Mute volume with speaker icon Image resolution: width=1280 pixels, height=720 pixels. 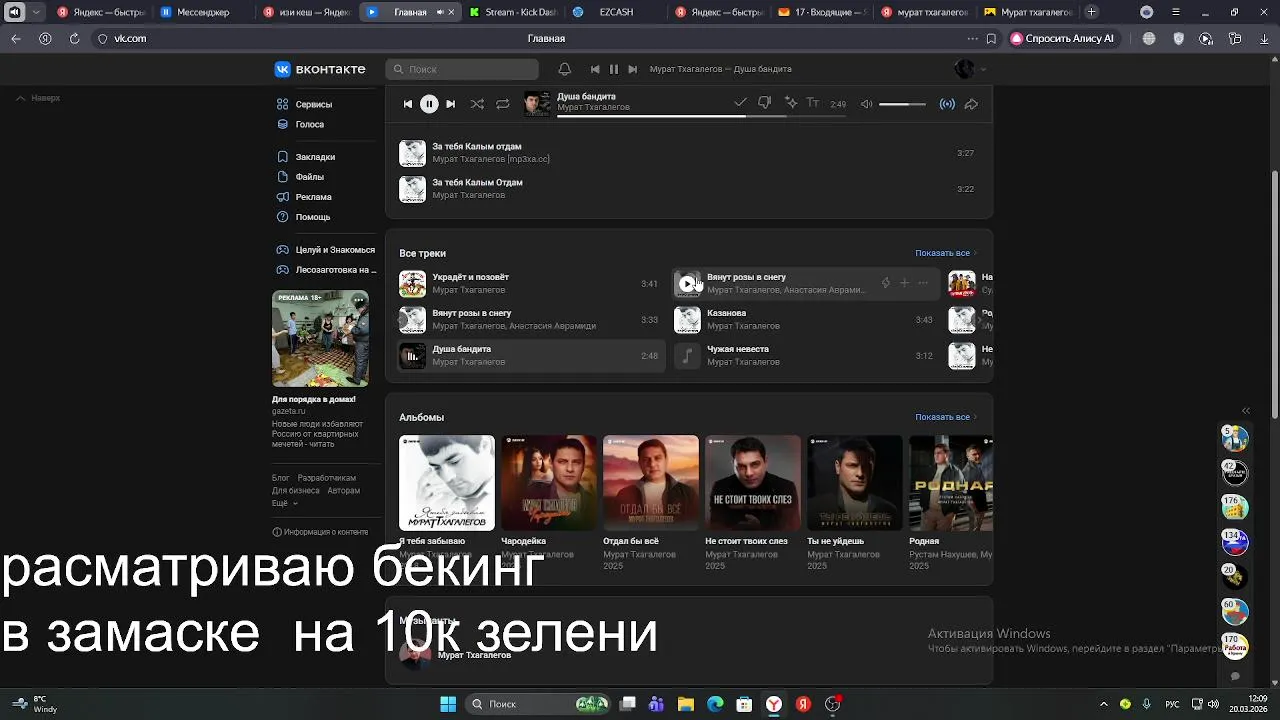click(x=867, y=104)
